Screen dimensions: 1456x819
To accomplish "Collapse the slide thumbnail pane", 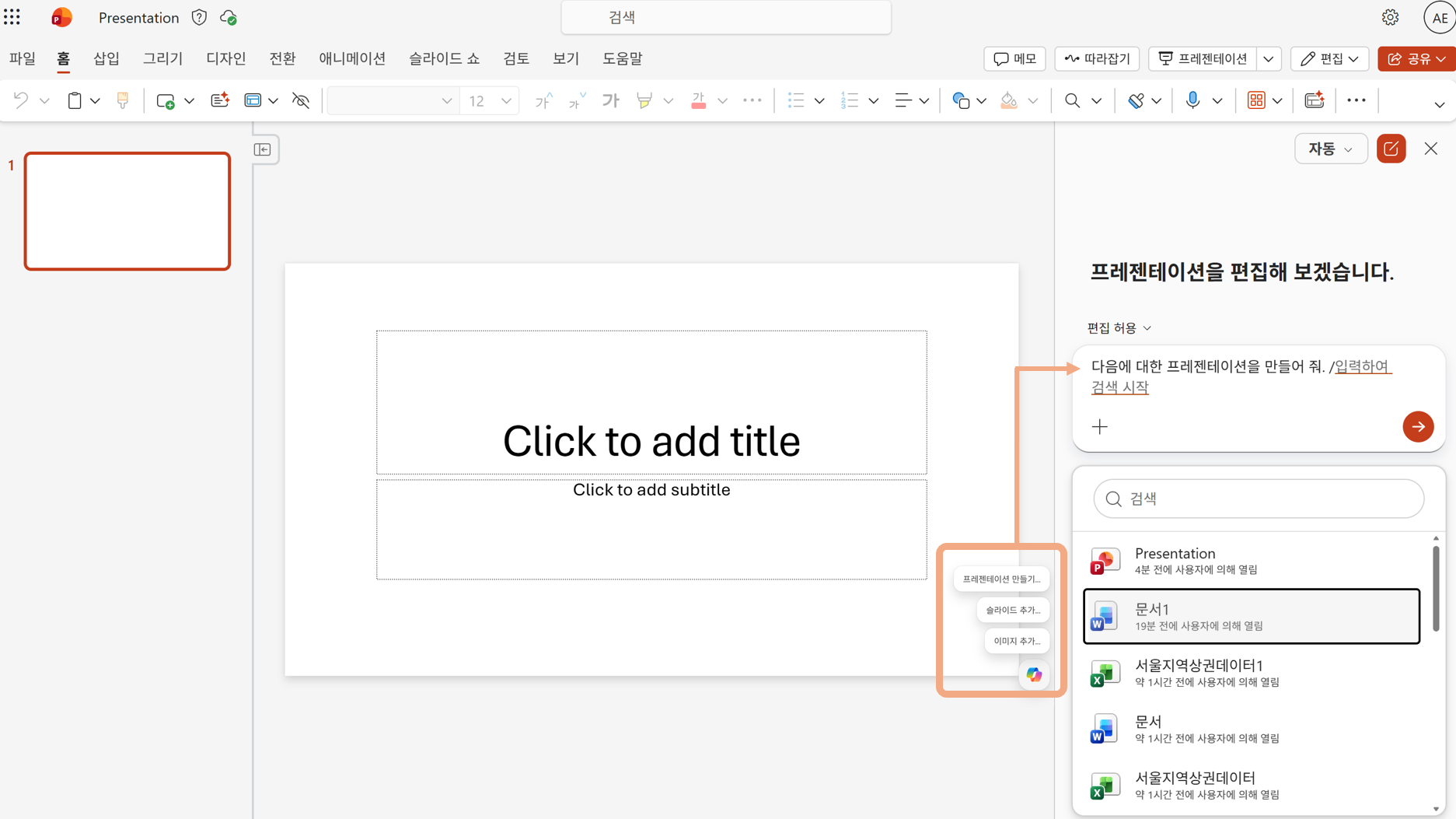I will click(x=263, y=149).
